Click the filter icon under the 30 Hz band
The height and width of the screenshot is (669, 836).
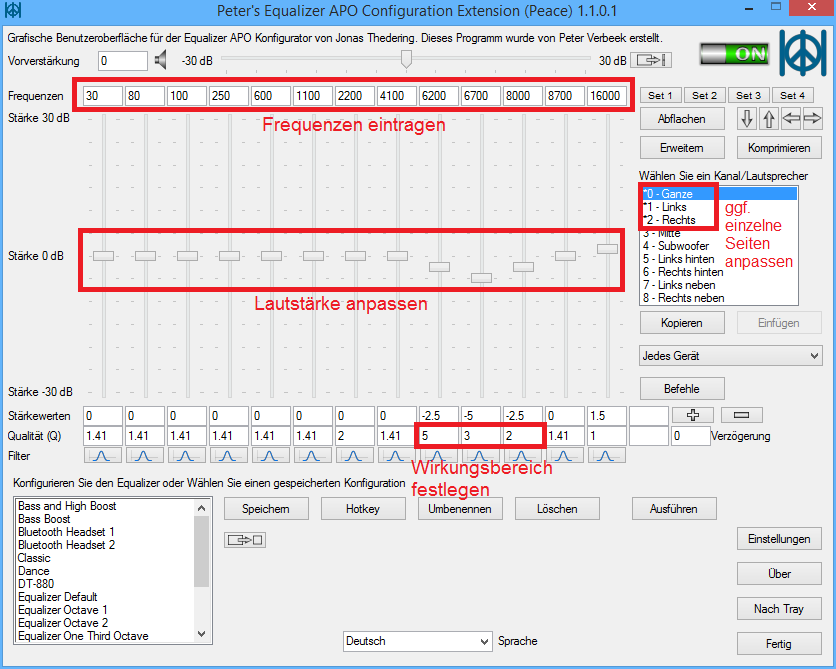click(102, 456)
